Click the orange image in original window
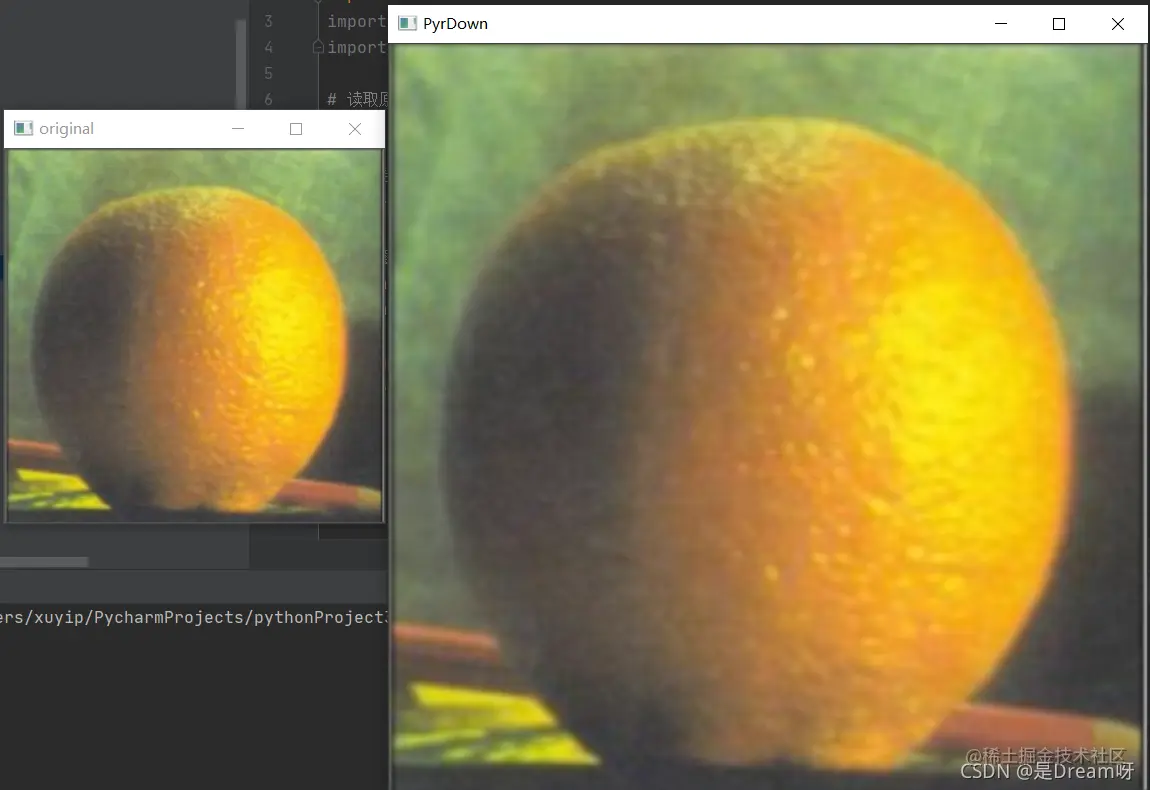The width and height of the screenshot is (1150, 790). coord(194,336)
